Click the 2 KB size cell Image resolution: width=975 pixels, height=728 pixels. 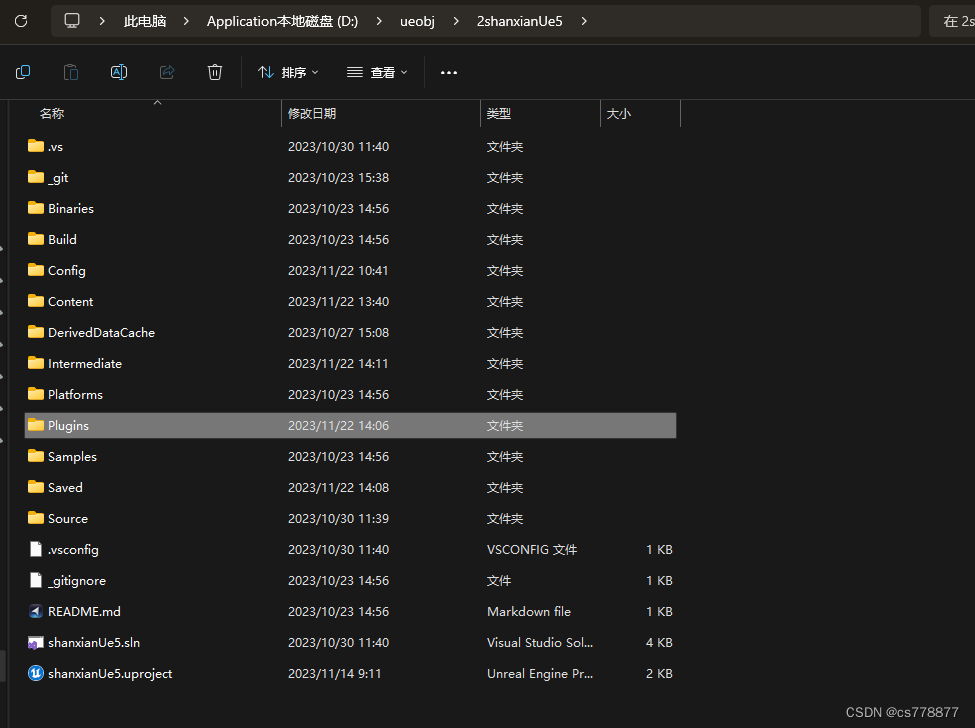pos(659,674)
